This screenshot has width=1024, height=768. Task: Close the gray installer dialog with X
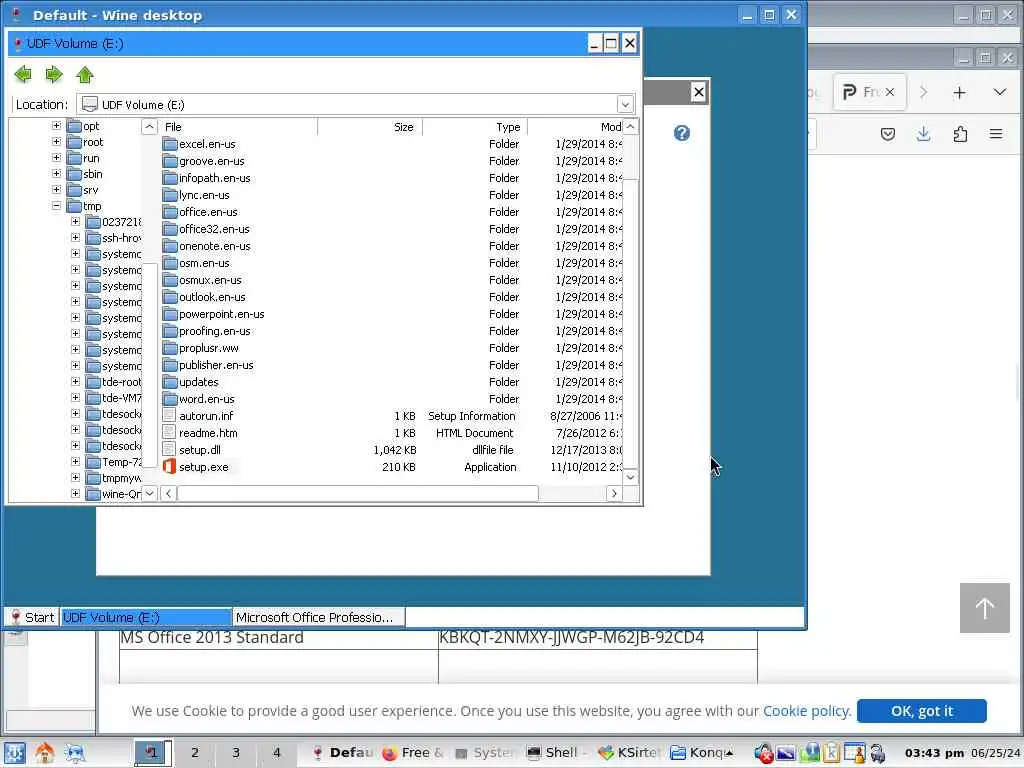tap(699, 92)
